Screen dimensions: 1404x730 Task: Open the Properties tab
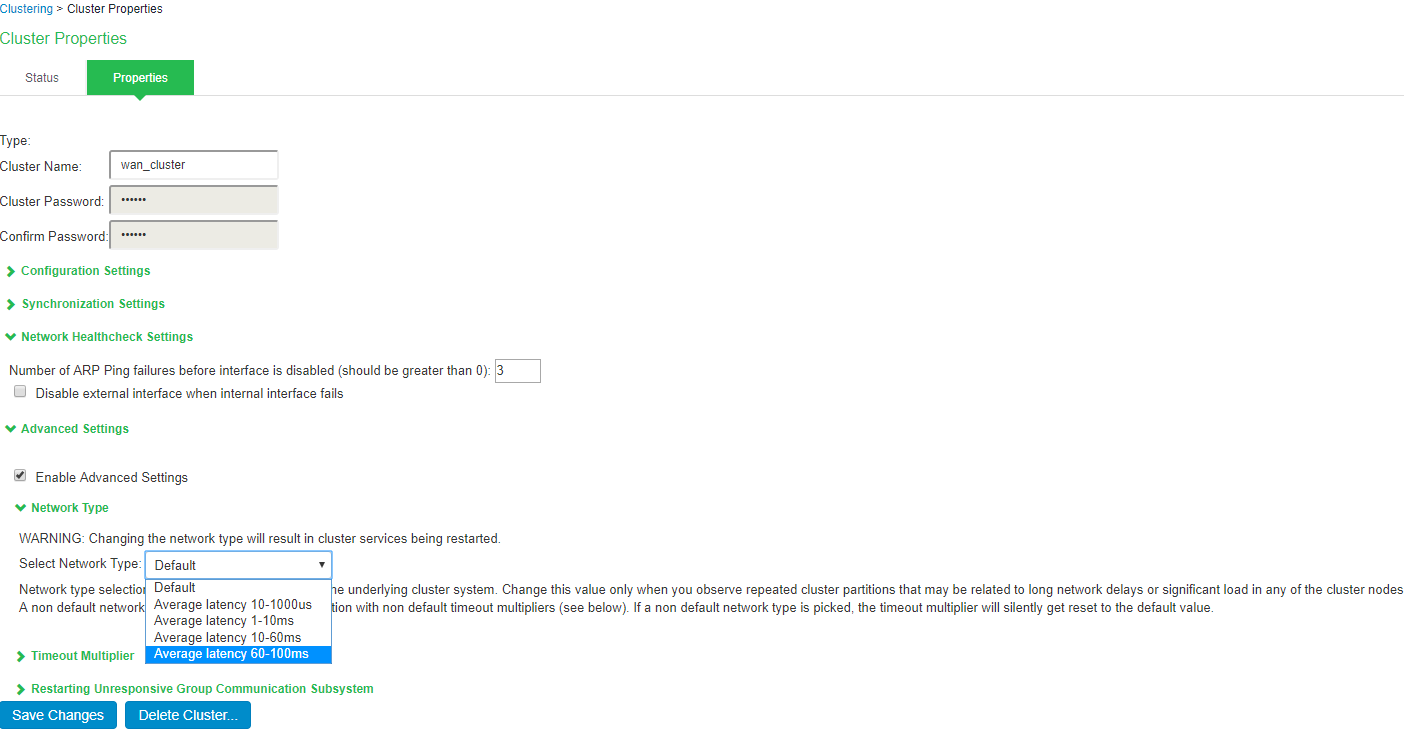click(x=140, y=78)
